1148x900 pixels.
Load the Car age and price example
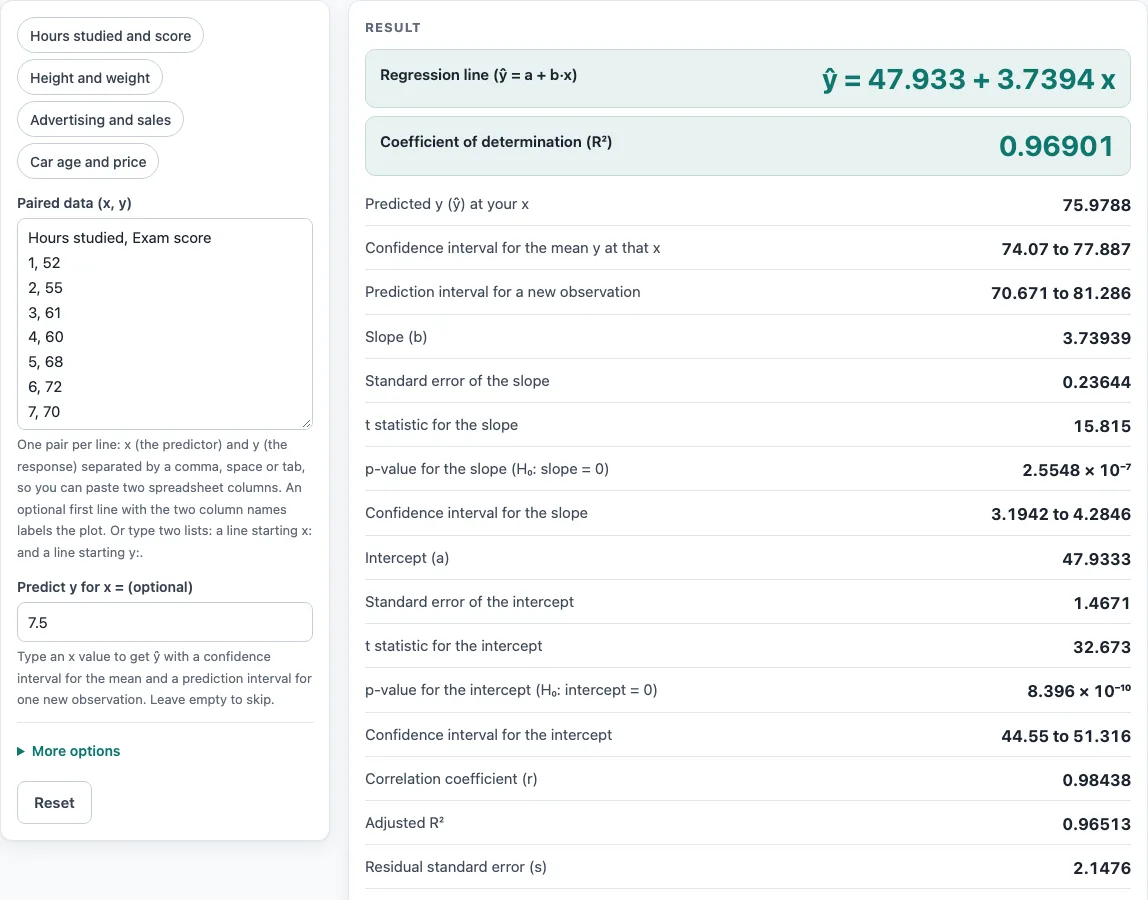88,162
